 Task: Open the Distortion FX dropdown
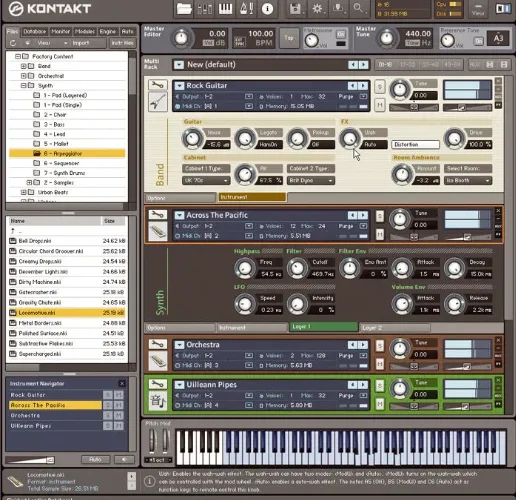[x=415, y=144]
